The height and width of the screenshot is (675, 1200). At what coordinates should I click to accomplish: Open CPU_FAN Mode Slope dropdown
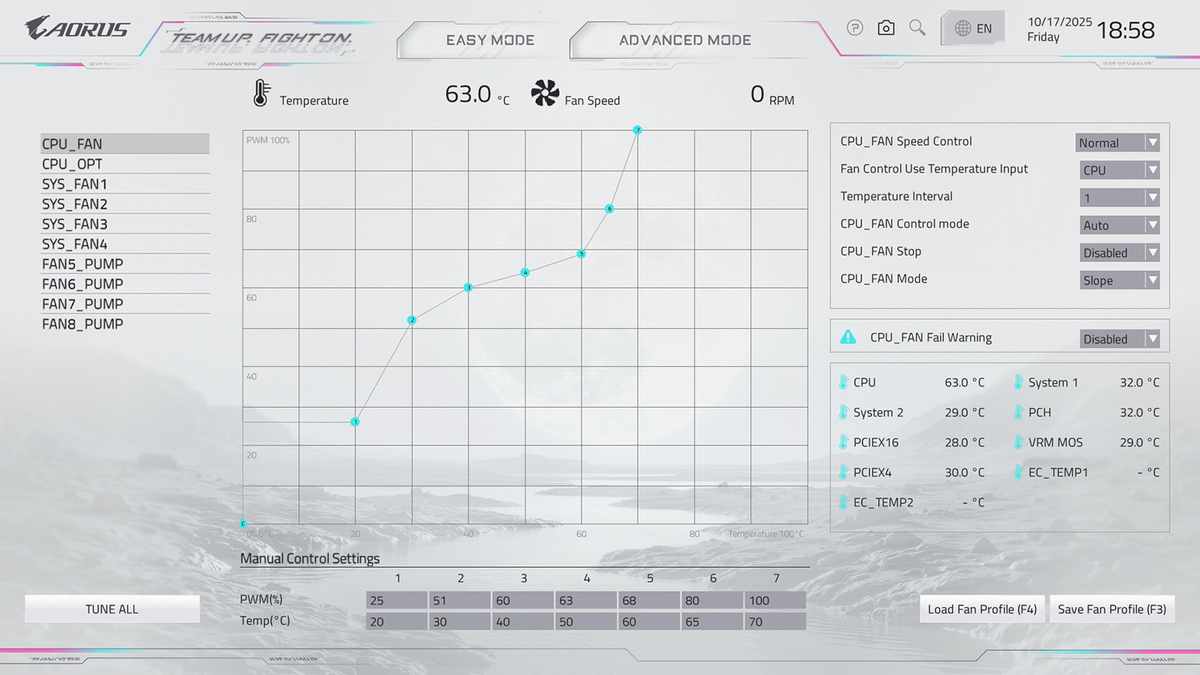[1118, 280]
